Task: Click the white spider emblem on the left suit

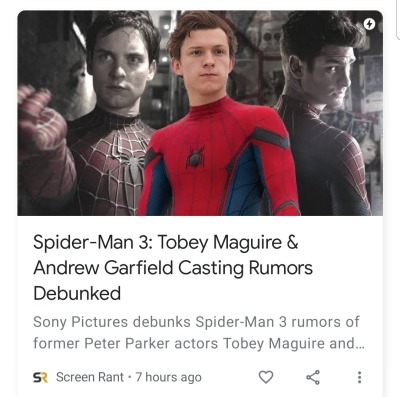Action: pyautogui.click(x=133, y=163)
